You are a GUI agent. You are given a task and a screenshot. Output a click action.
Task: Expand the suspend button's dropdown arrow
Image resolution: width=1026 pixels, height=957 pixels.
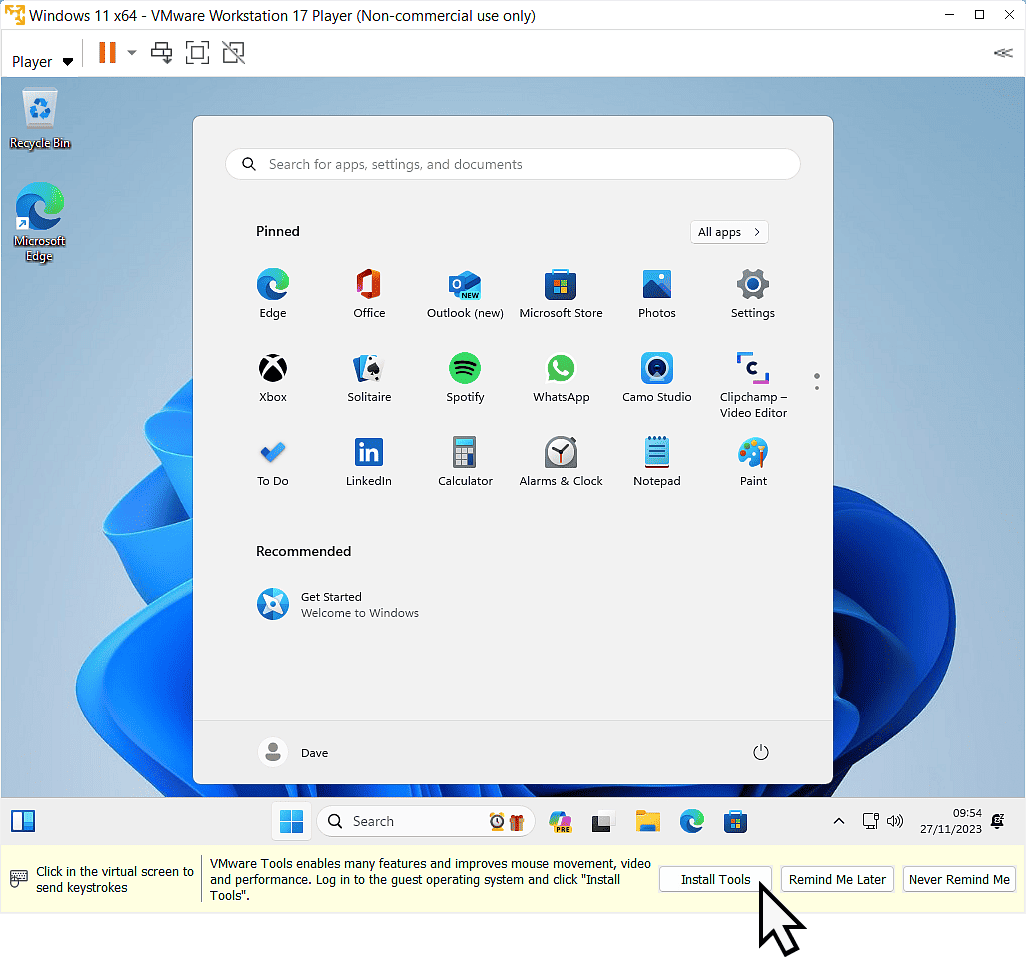[131, 52]
